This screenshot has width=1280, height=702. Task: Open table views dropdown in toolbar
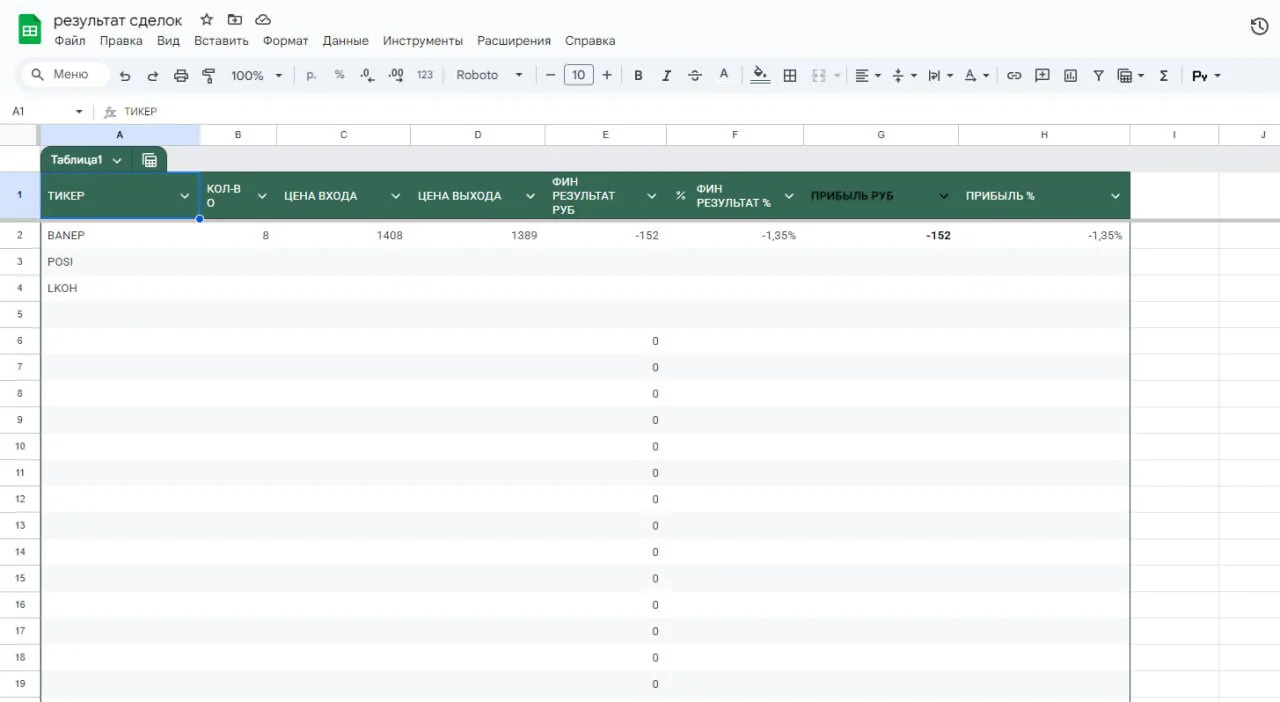(x=1130, y=75)
